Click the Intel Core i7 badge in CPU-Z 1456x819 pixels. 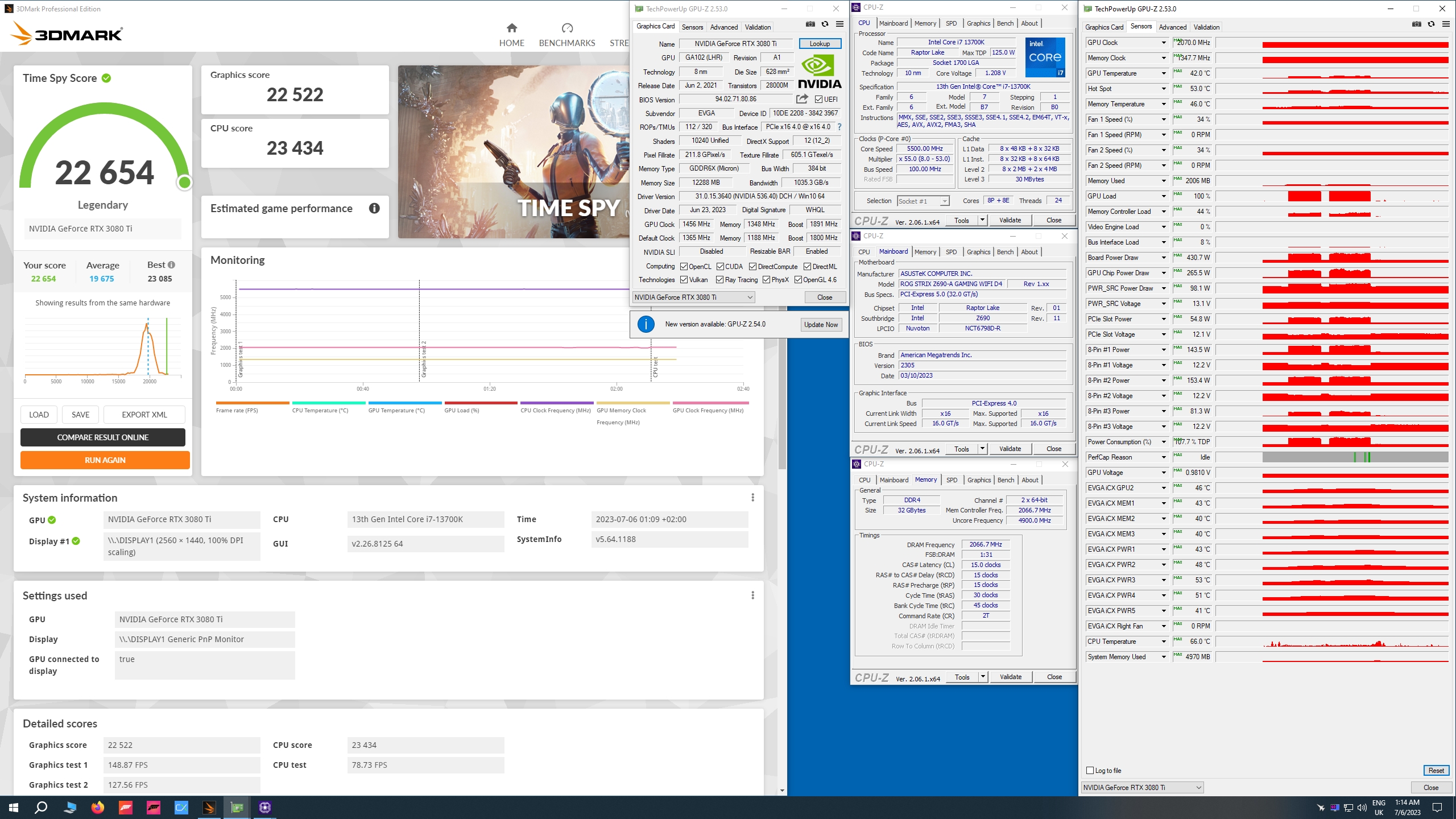[x=1045, y=57]
